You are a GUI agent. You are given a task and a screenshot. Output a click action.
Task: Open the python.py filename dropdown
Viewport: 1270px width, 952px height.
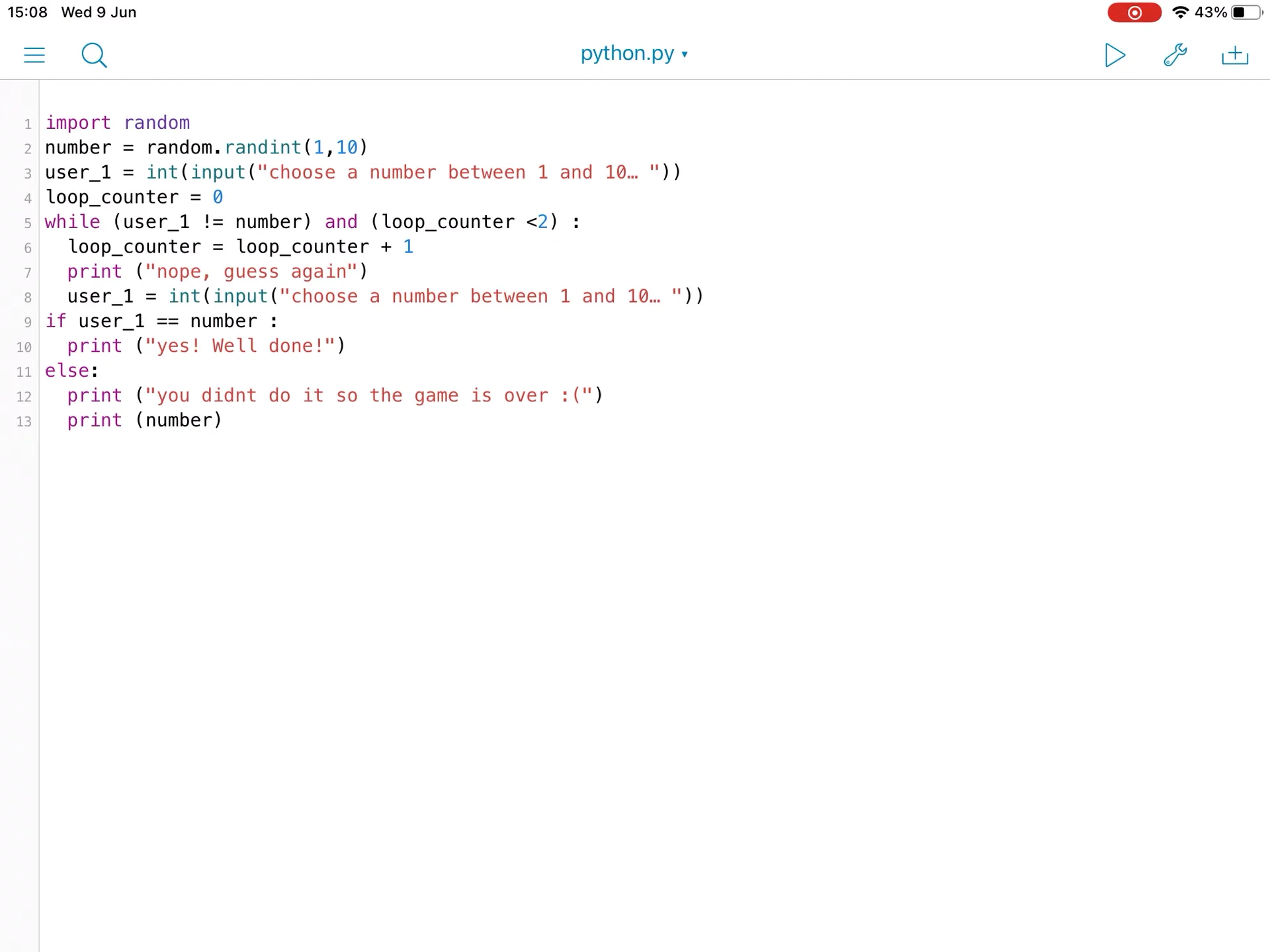point(685,55)
